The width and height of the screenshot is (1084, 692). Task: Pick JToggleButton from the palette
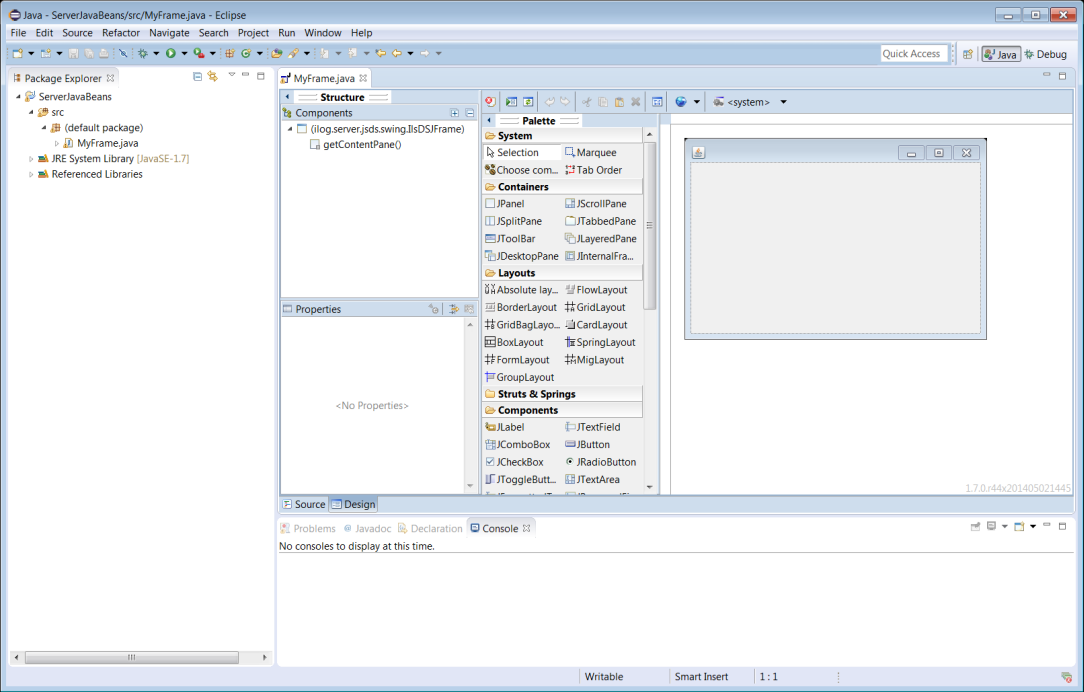pyautogui.click(x=526, y=480)
